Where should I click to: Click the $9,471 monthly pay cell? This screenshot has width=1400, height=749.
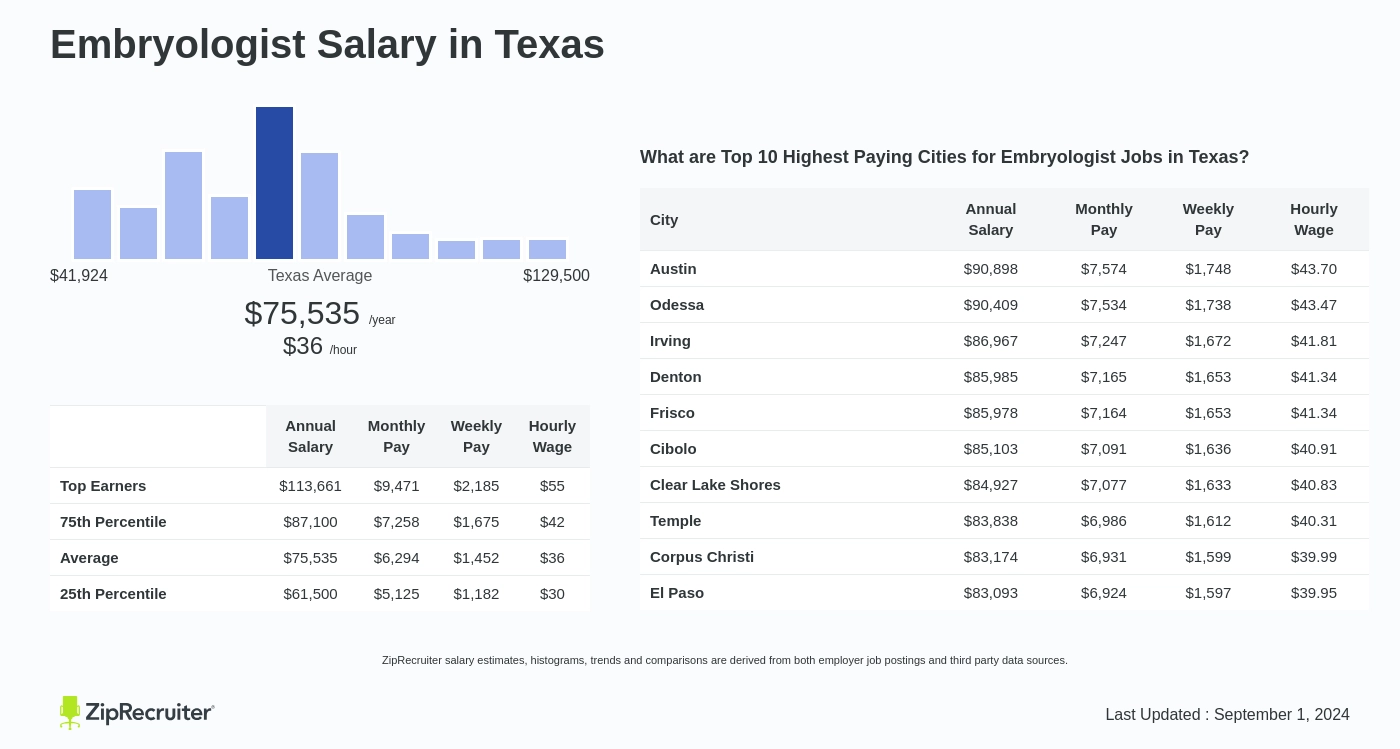point(396,486)
